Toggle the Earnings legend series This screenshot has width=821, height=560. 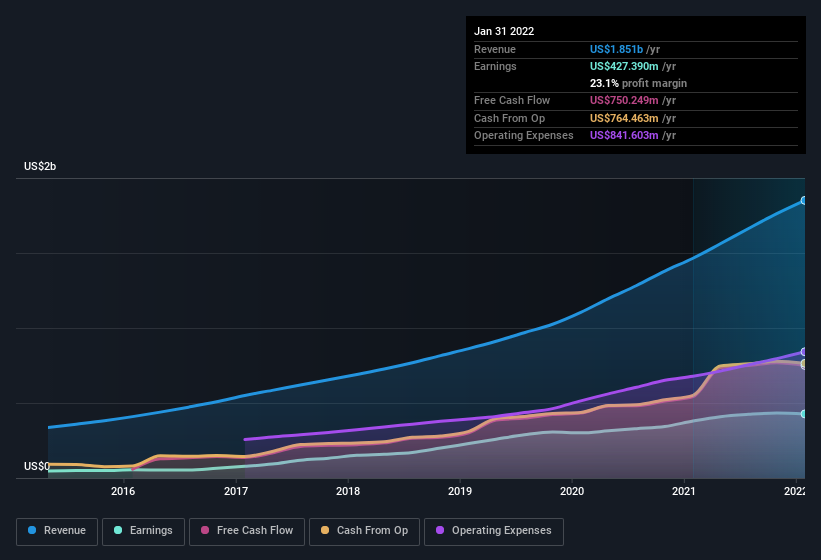coord(143,531)
